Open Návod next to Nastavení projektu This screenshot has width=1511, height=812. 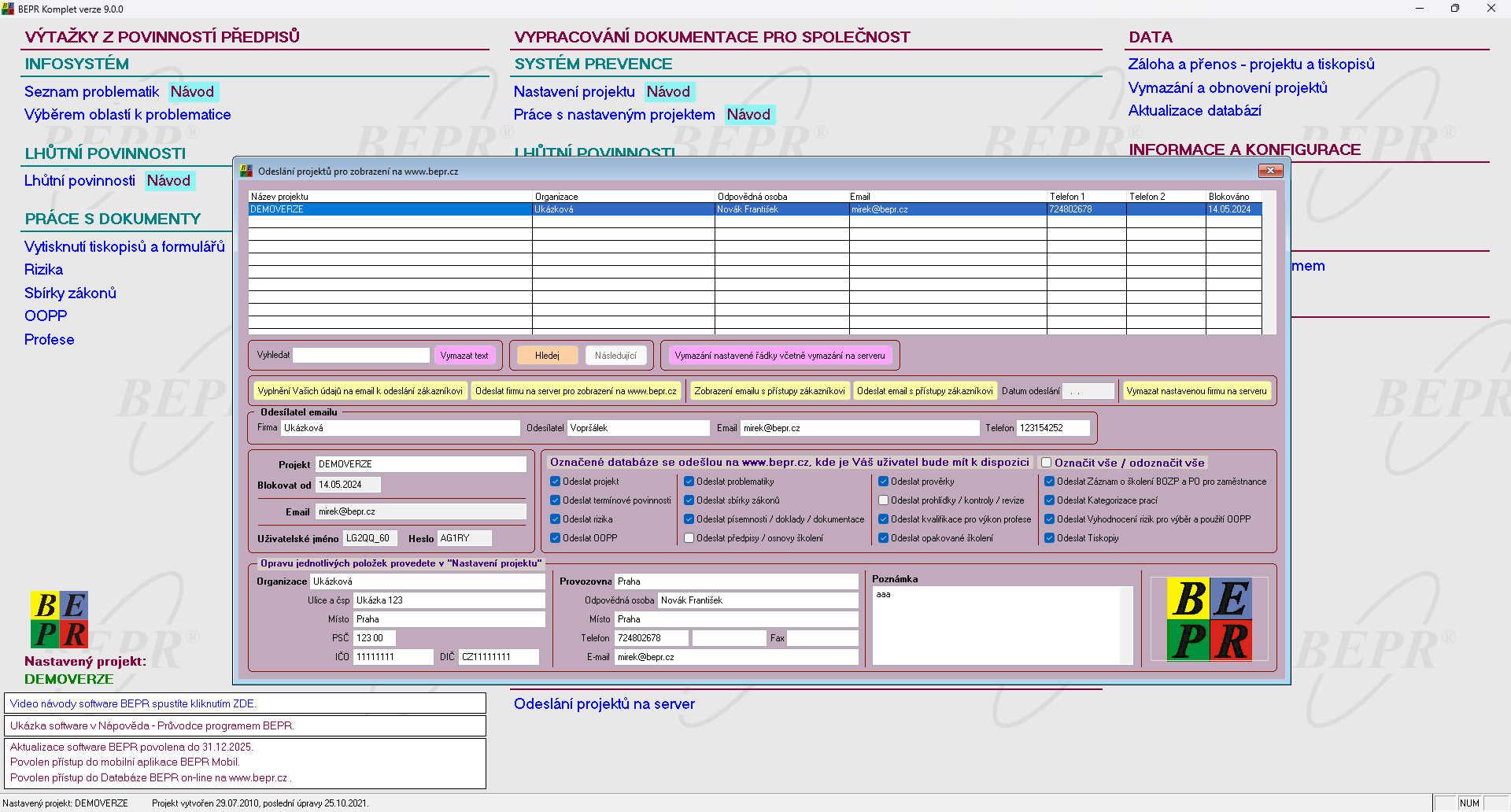(x=669, y=92)
